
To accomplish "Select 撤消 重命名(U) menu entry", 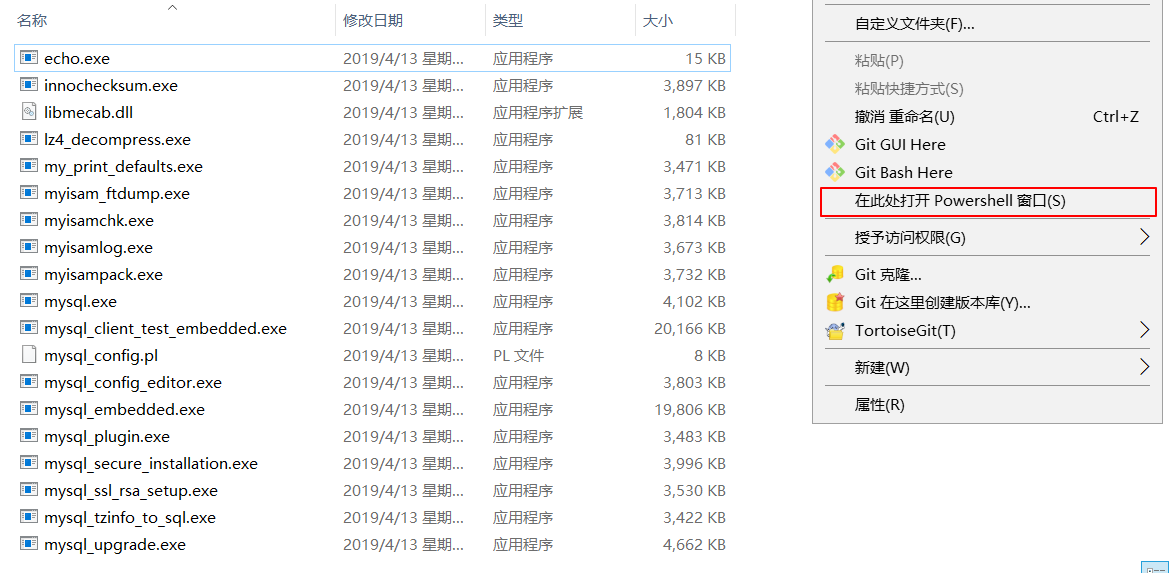I will tap(987, 117).
